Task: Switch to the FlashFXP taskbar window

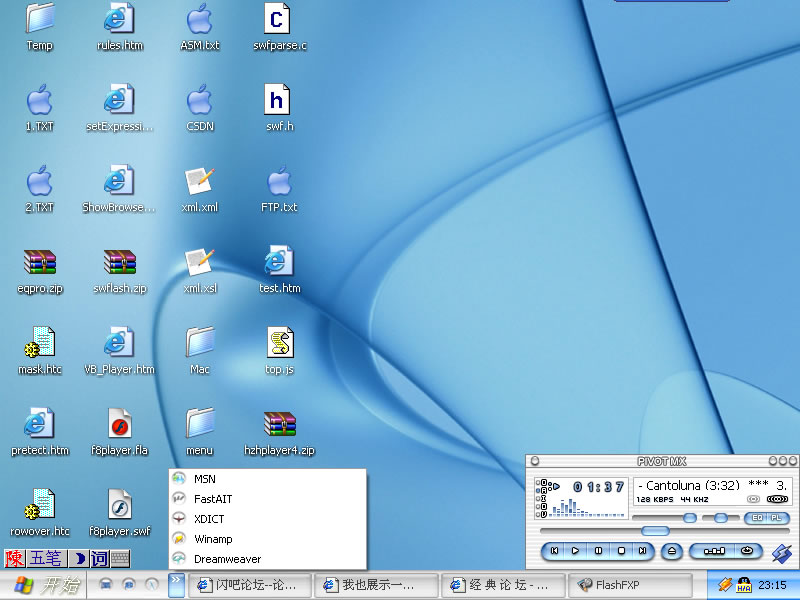Action: click(630, 585)
